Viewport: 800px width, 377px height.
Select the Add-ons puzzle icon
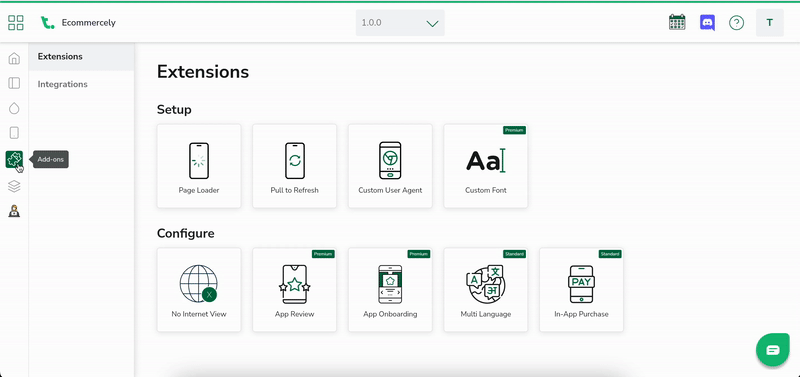pyautogui.click(x=14, y=160)
